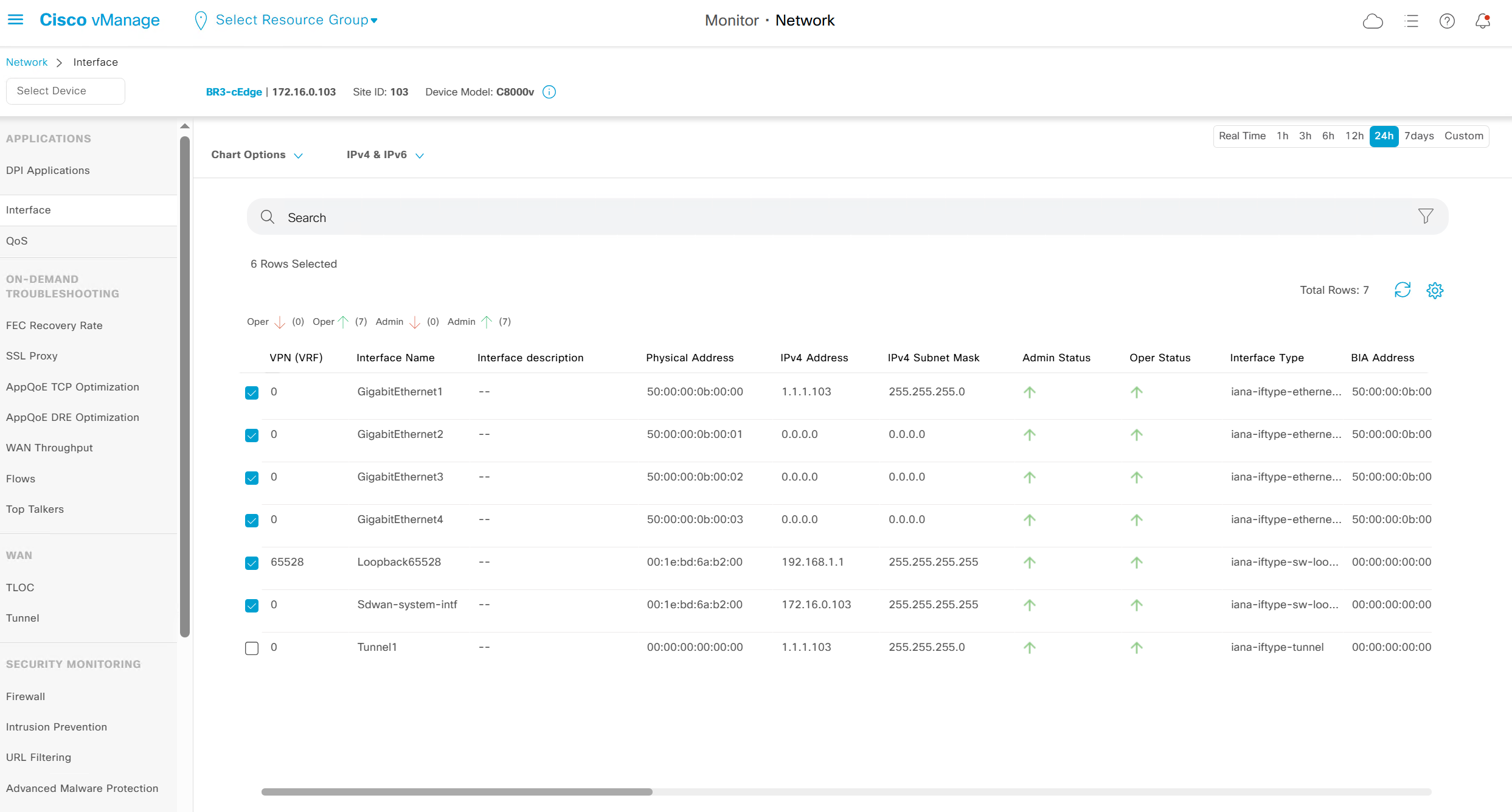The image size is (1512, 812).
Task: Refresh the interface table
Action: pyautogui.click(x=1403, y=290)
